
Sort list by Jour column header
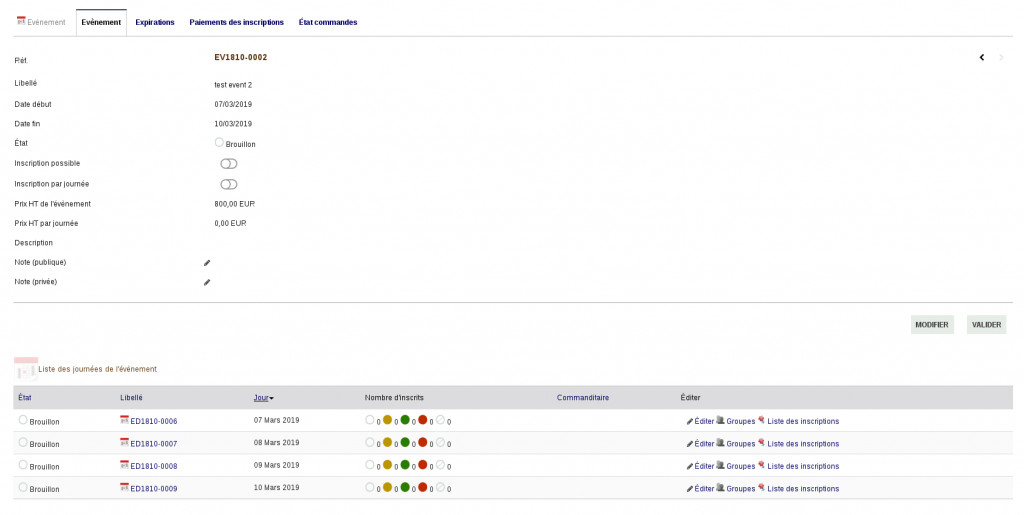click(260, 398)
